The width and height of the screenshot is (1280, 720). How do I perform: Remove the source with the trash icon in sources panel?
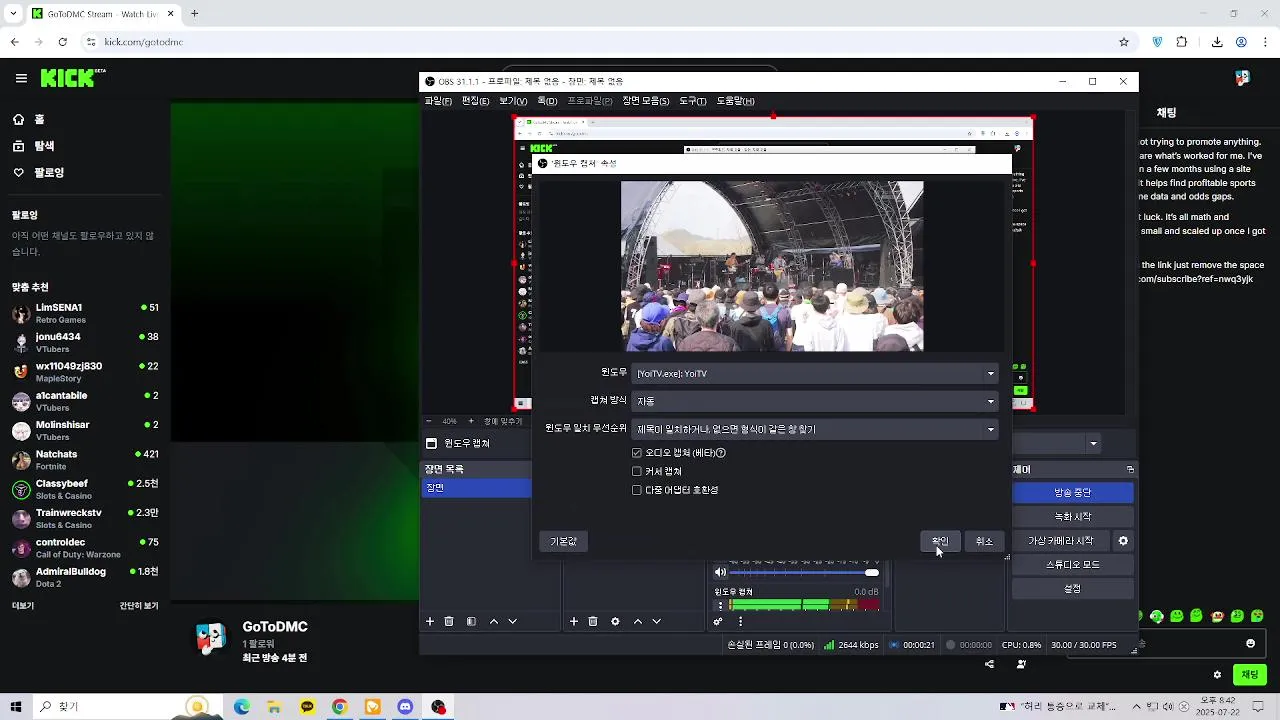click(593, 621)
